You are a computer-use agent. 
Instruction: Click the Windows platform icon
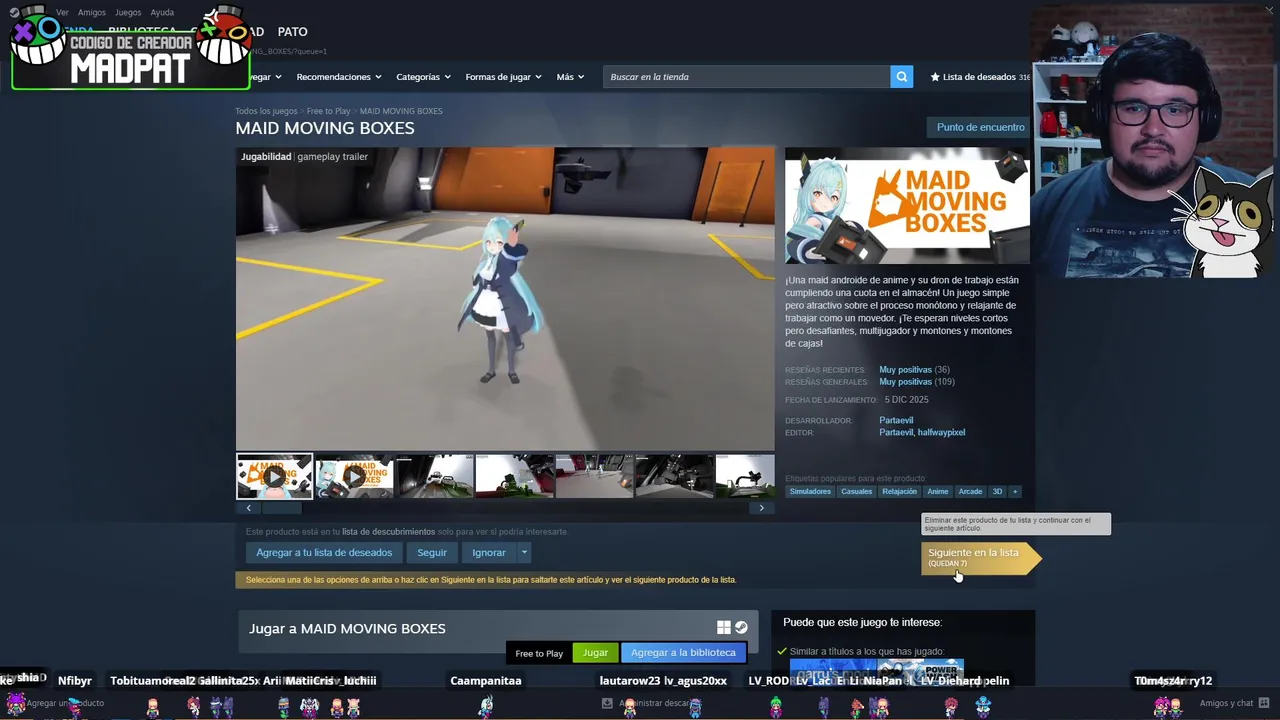tap(724, 628)
